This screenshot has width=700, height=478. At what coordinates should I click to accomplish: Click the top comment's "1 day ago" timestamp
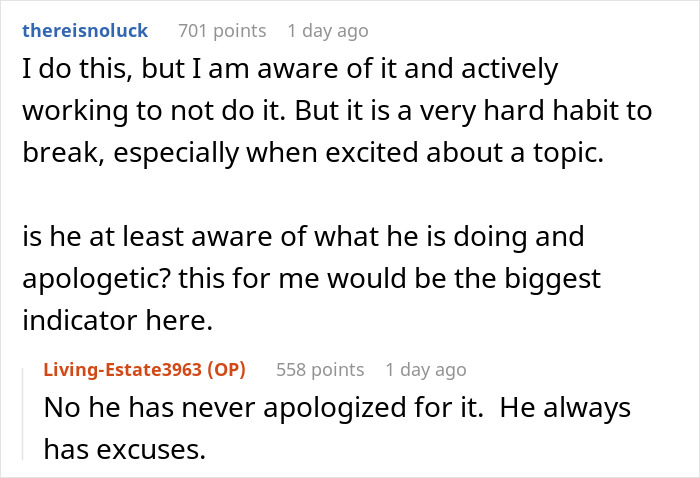[327, 31]
